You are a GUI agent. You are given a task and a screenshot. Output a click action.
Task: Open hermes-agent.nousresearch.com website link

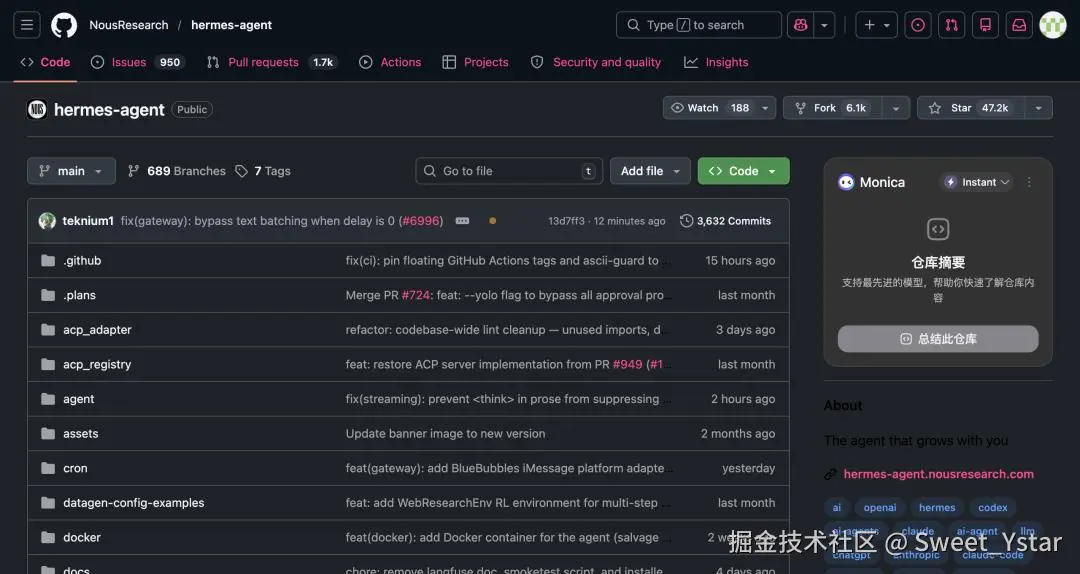(938, 474)
